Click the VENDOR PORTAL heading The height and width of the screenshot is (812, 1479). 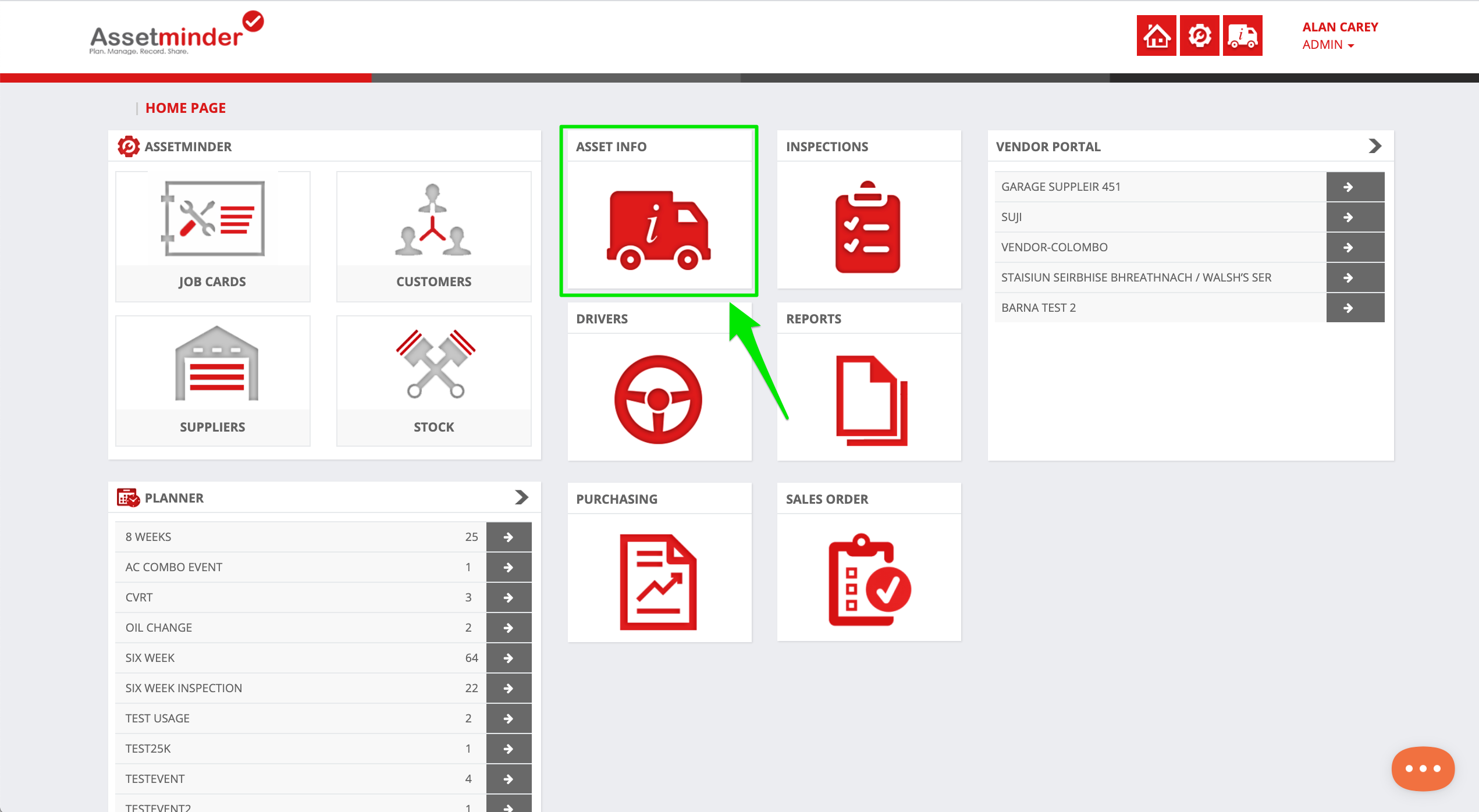pyautogui.click(x=1048, y=147)
